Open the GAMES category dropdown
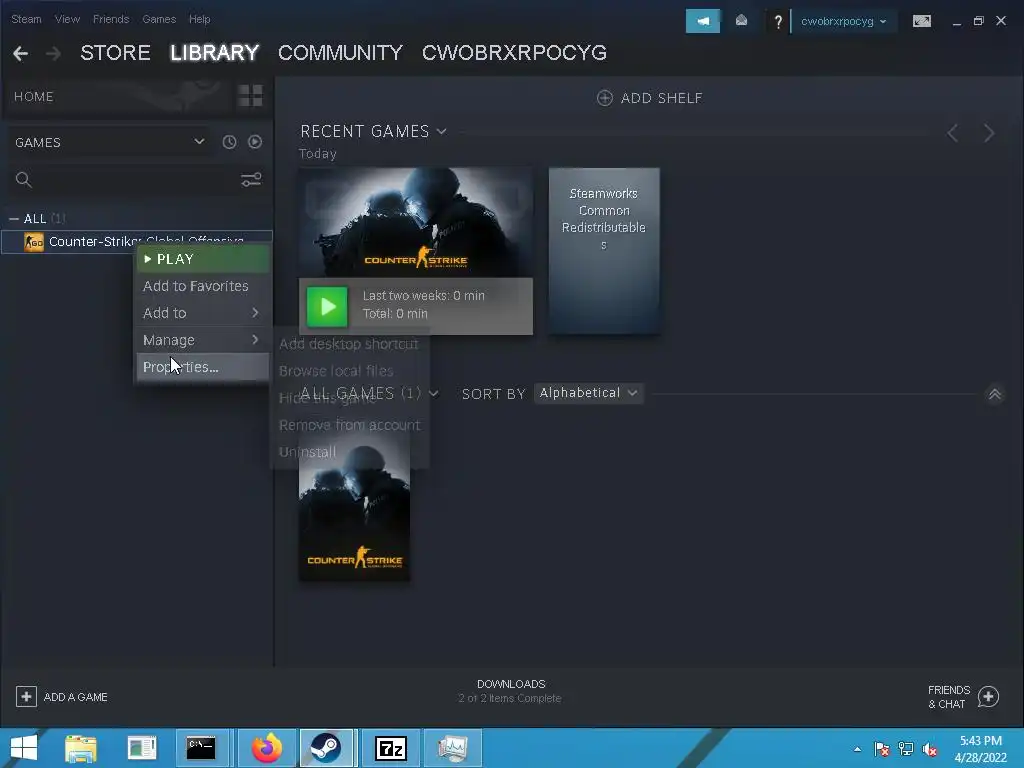Screen dimensions: 1024x768 pyautogui.click(x=110, y=142)
